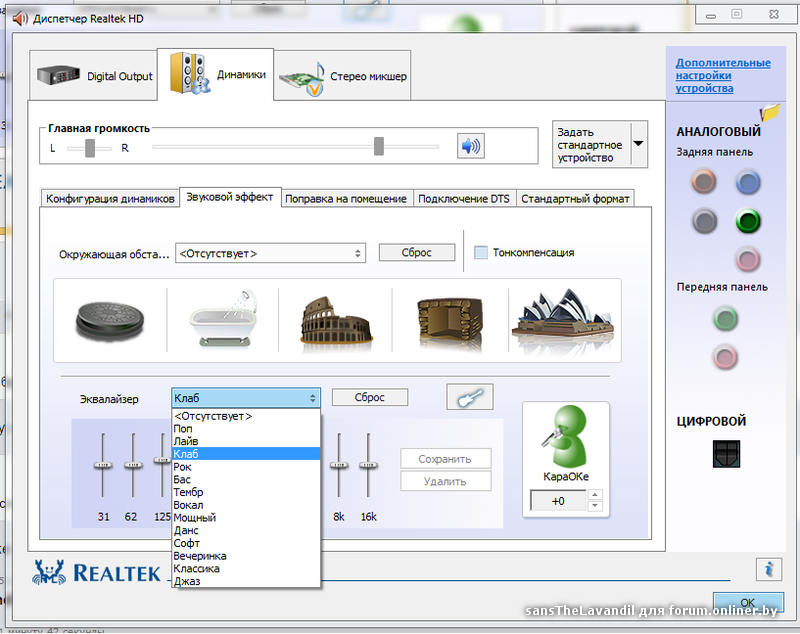Select the sewer manhole environment preset

coord(110,320)
